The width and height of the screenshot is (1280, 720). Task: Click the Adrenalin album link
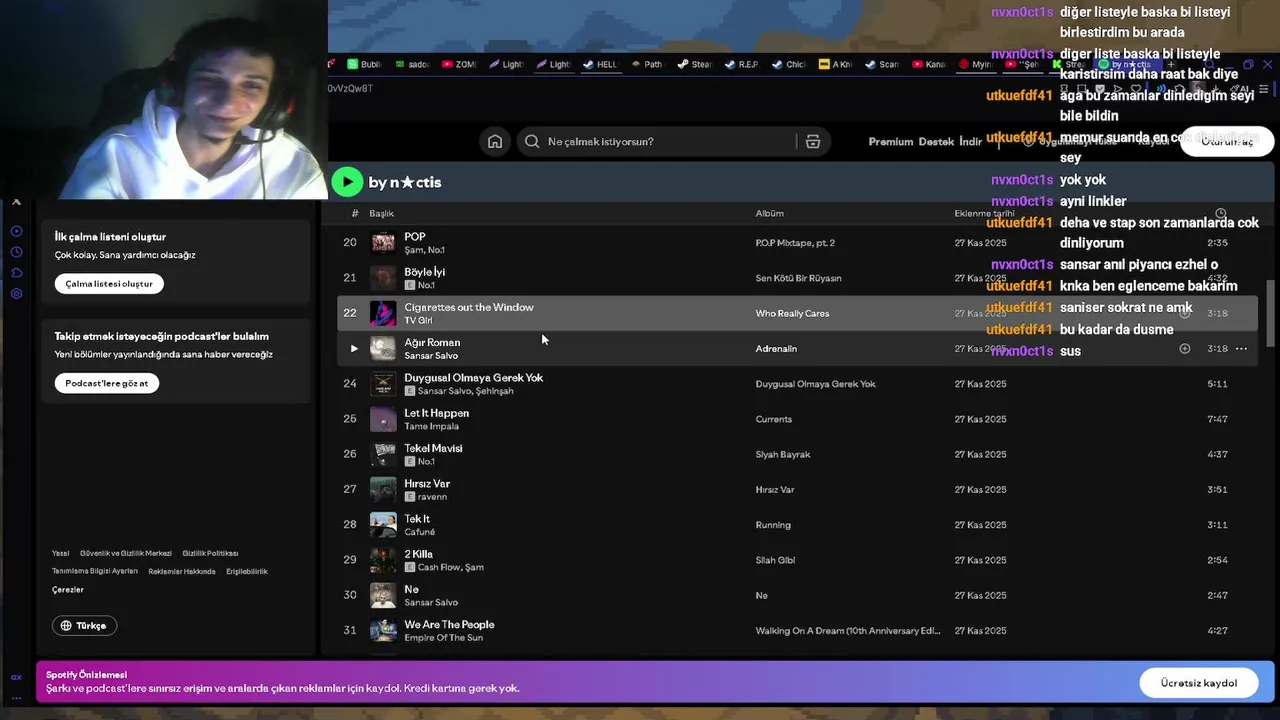(776, 349)
